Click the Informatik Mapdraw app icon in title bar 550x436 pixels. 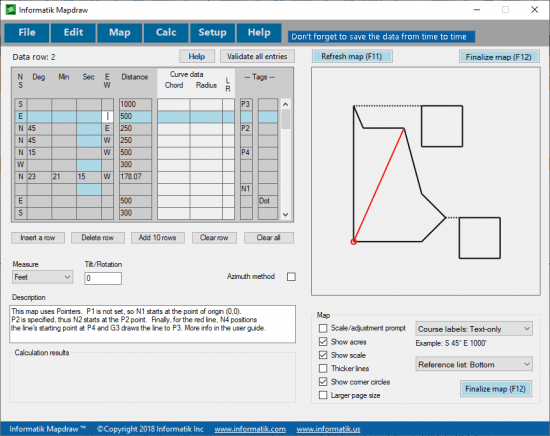[x=11, y=10]
